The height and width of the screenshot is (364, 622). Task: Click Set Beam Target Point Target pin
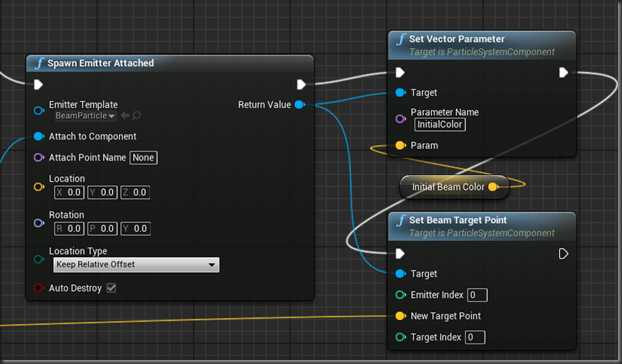[400, 274]
